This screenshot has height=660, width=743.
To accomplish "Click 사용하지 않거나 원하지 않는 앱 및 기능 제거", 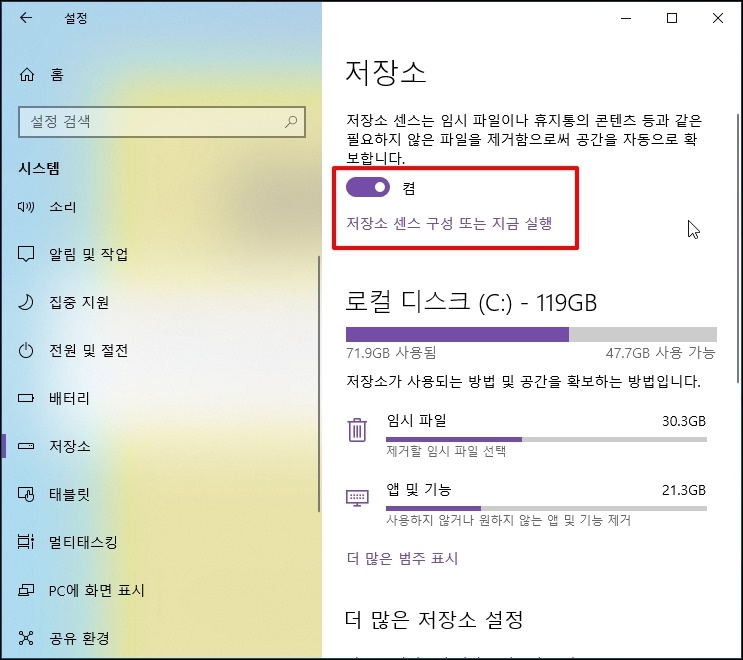I will click(x=508, y=520).
